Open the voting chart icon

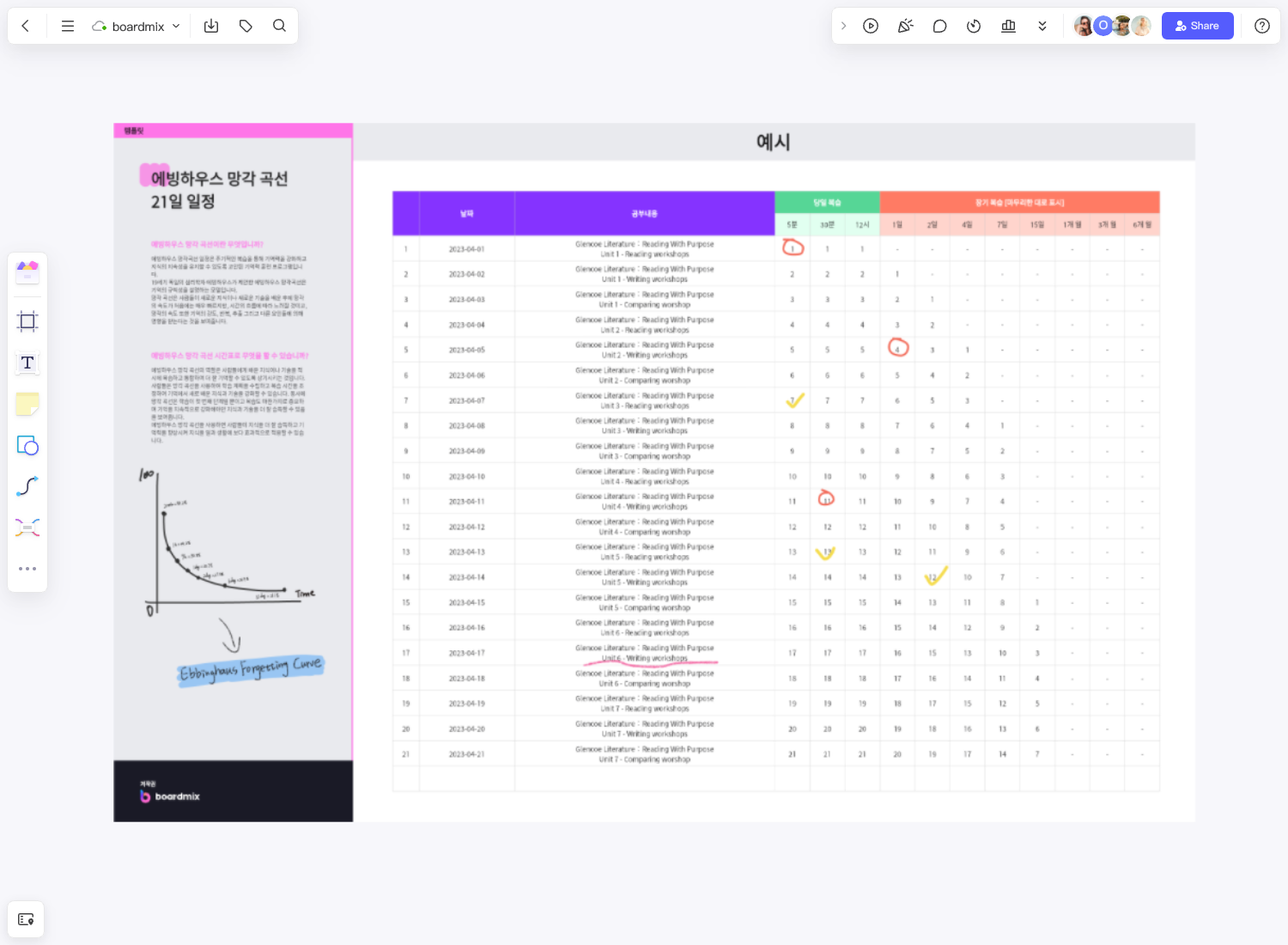coord(1008,26)
